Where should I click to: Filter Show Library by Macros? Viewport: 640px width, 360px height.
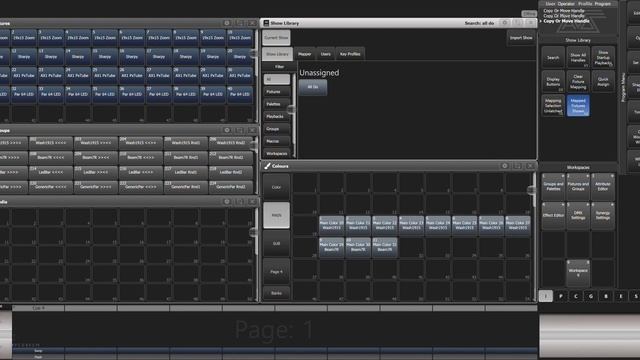tap(277, 141)
